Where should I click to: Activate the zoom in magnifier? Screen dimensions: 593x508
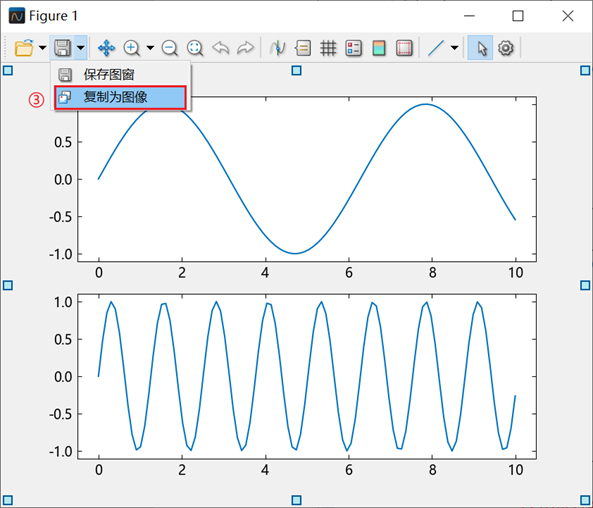[x=131, y=48]
